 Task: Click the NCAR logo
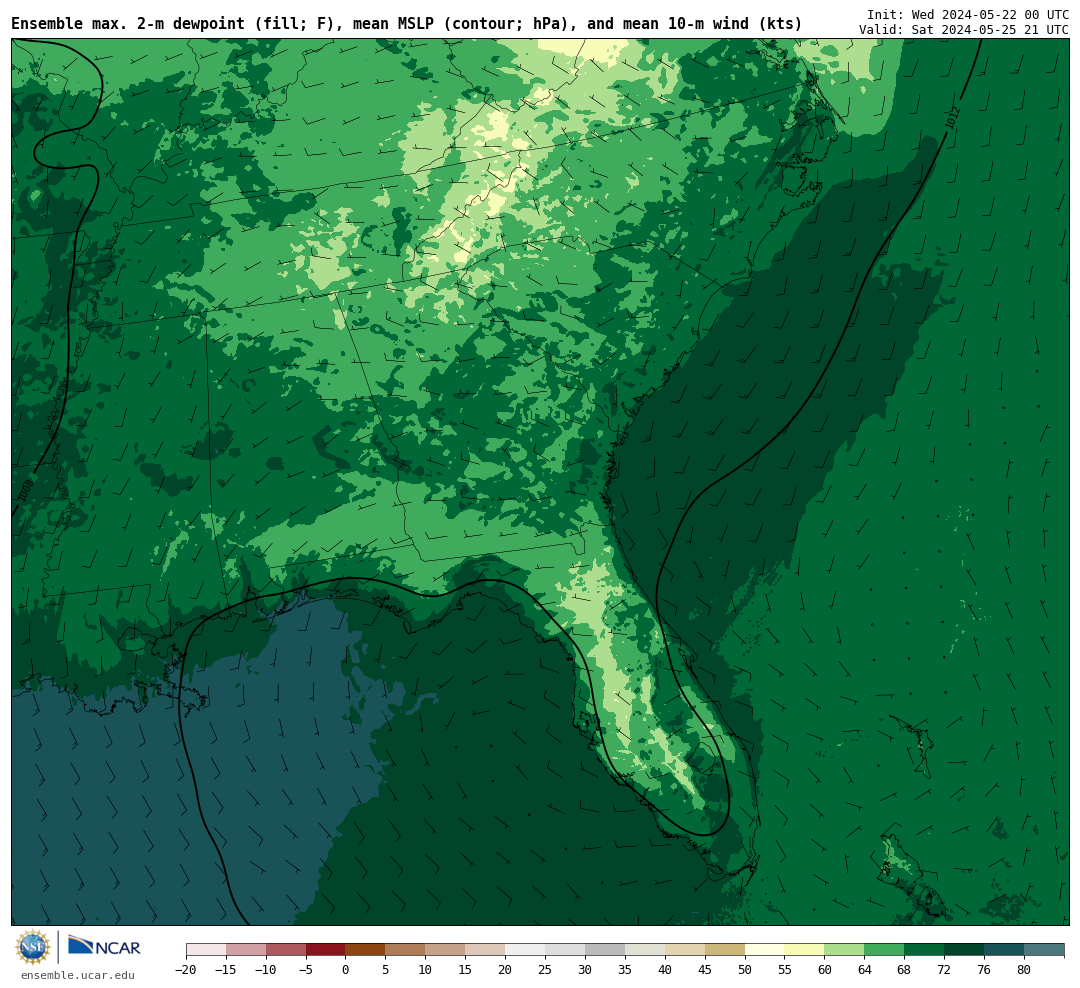(x=105, y=947)
